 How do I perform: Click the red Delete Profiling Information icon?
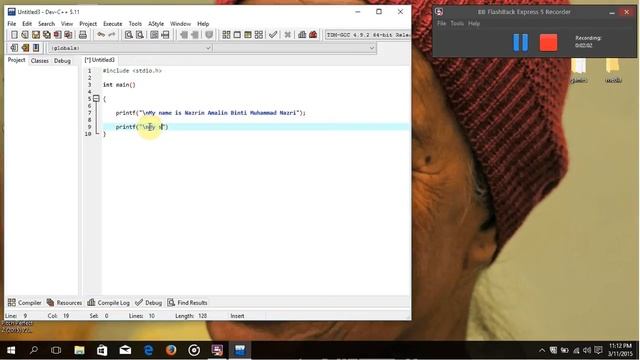coord(313,35)
